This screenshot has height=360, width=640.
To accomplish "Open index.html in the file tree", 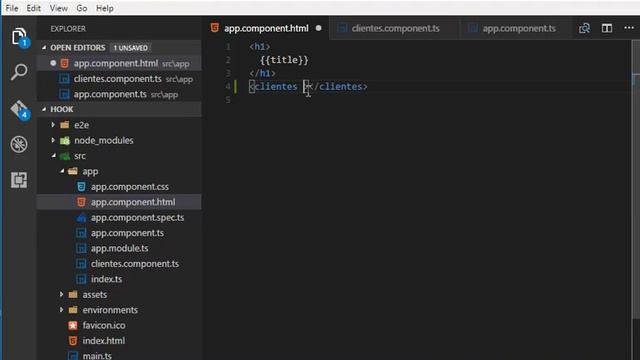I will pyautogui.click(x=119, y=341).
